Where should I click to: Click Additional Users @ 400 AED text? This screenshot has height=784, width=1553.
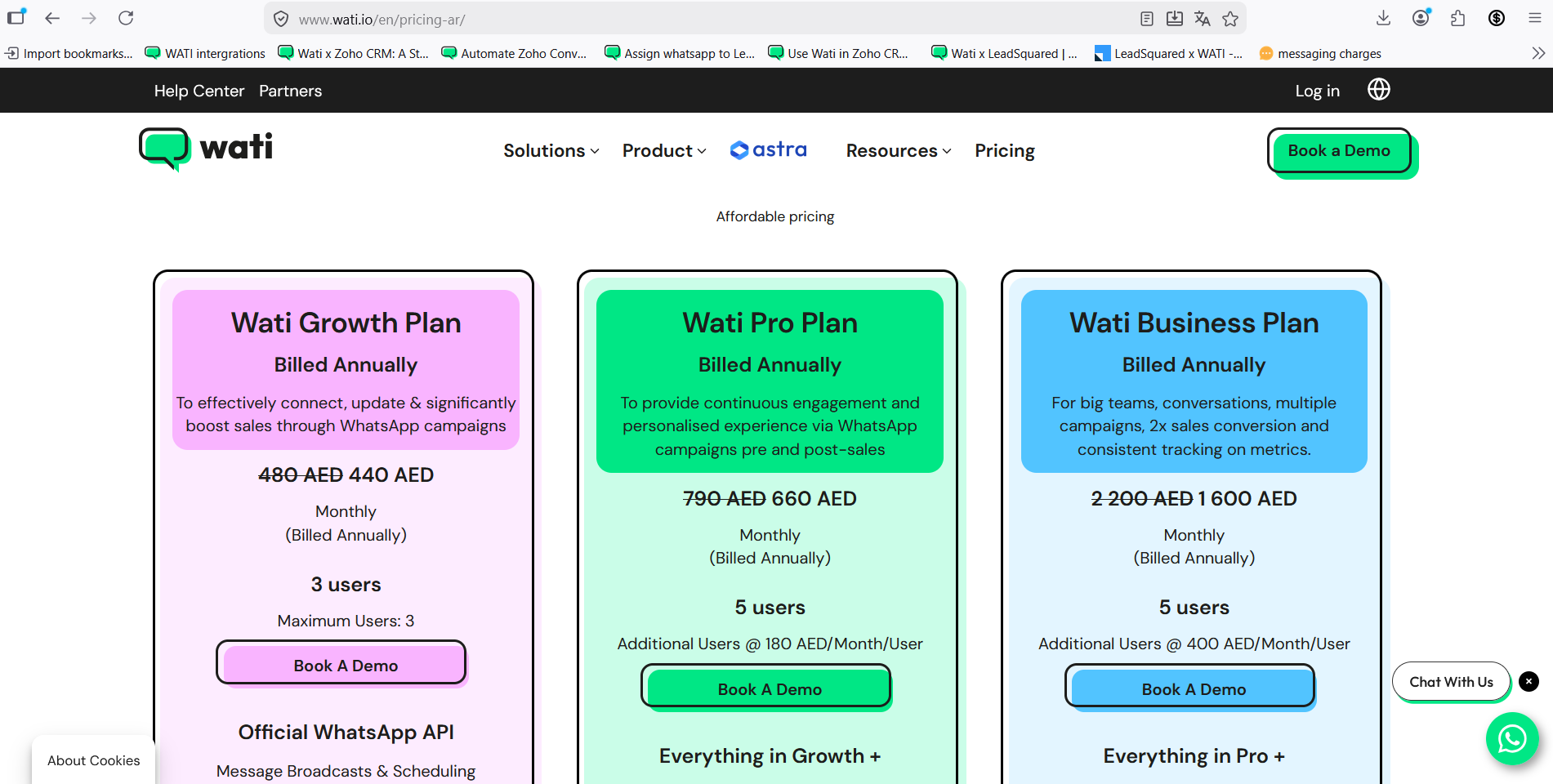click(1194, 644)
